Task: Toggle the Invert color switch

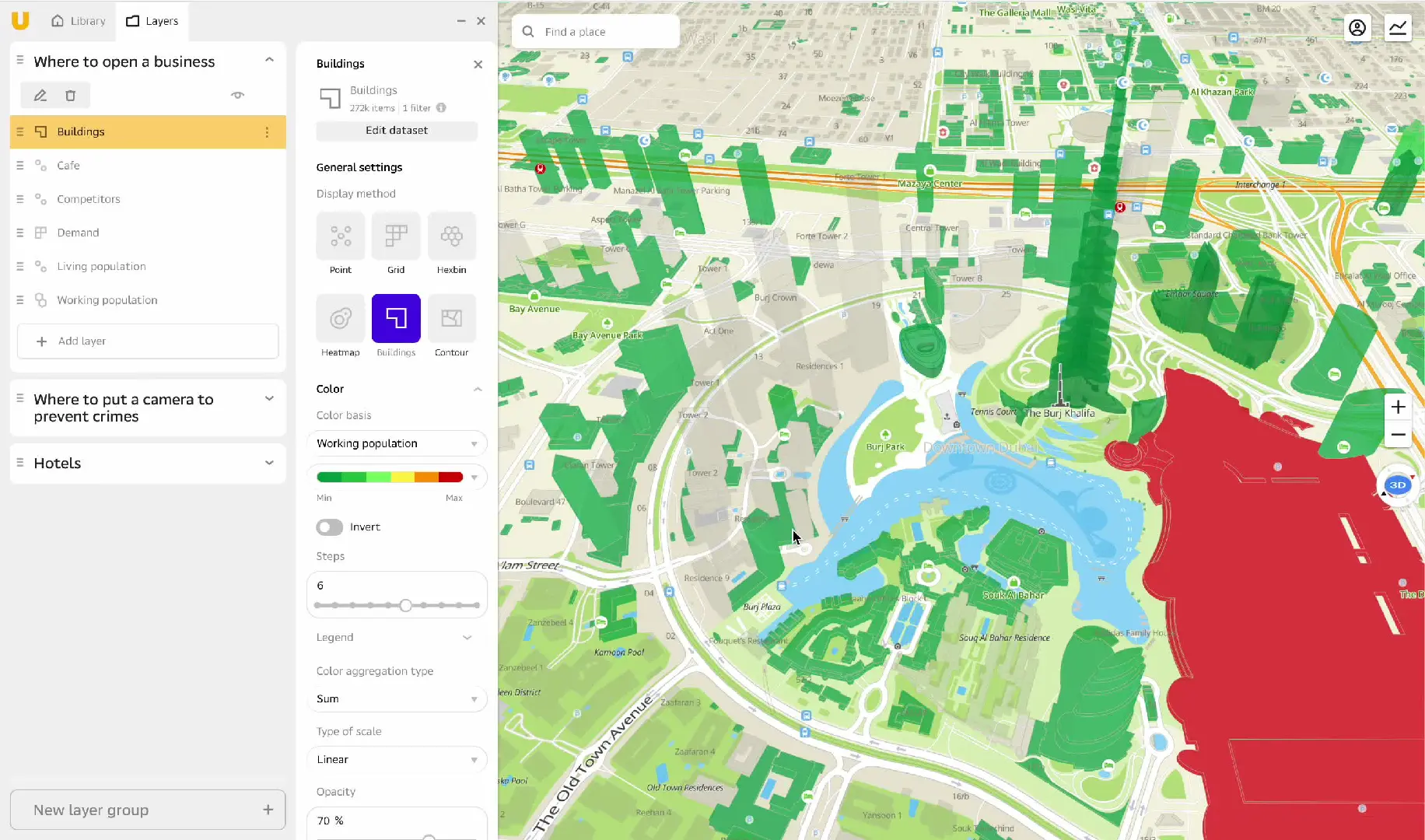Action: (329, 527)
